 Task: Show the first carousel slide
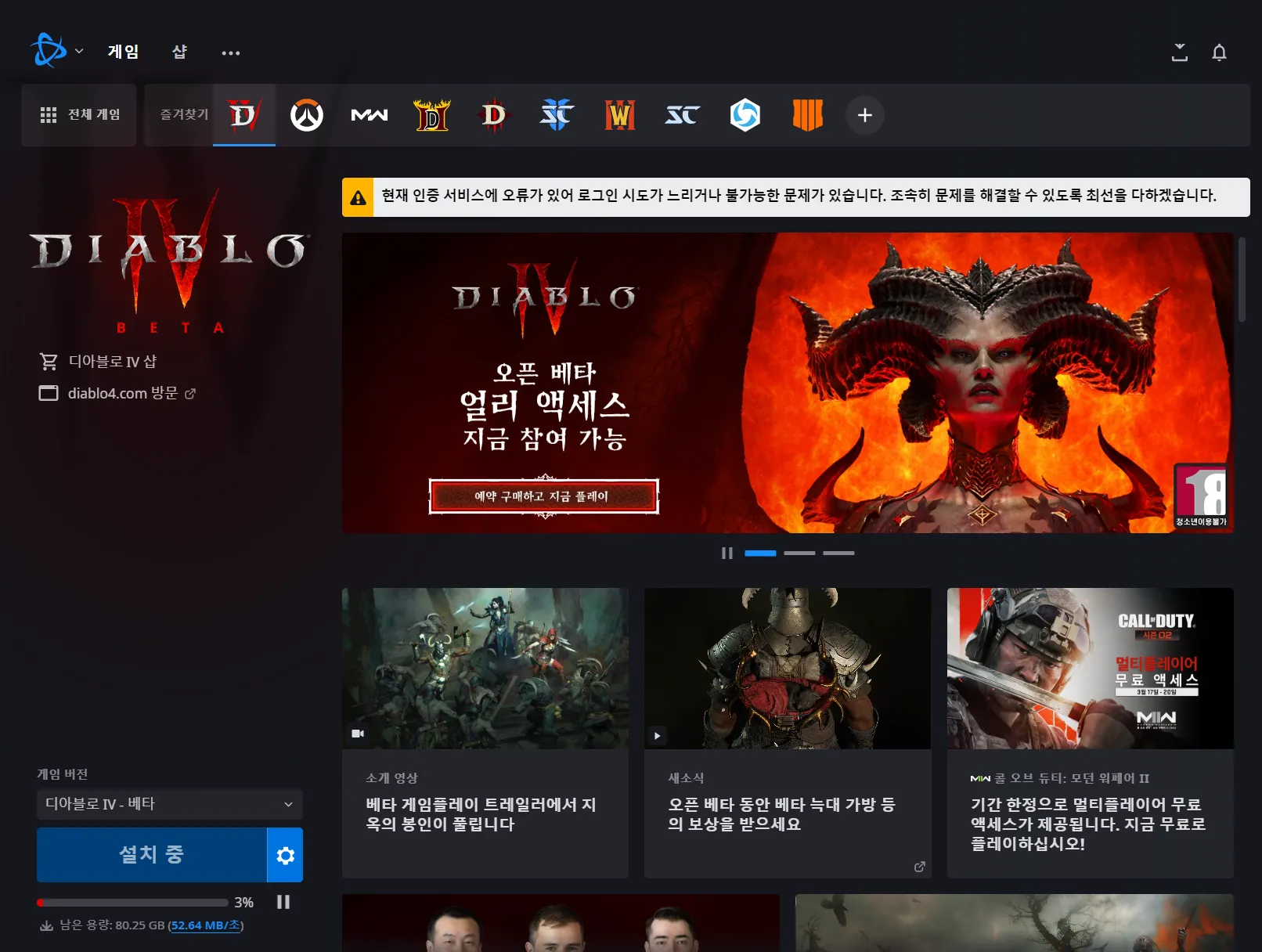(760, 554)
